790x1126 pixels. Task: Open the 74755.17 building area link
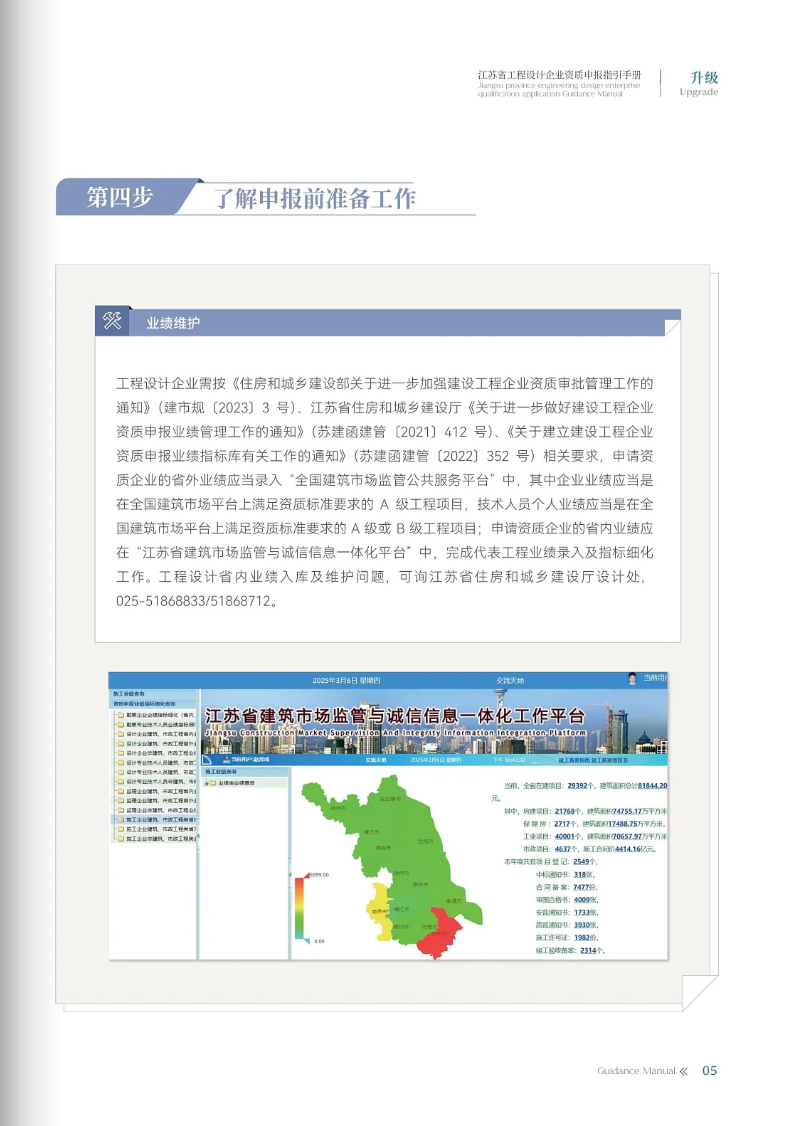(x=627, y=811)
